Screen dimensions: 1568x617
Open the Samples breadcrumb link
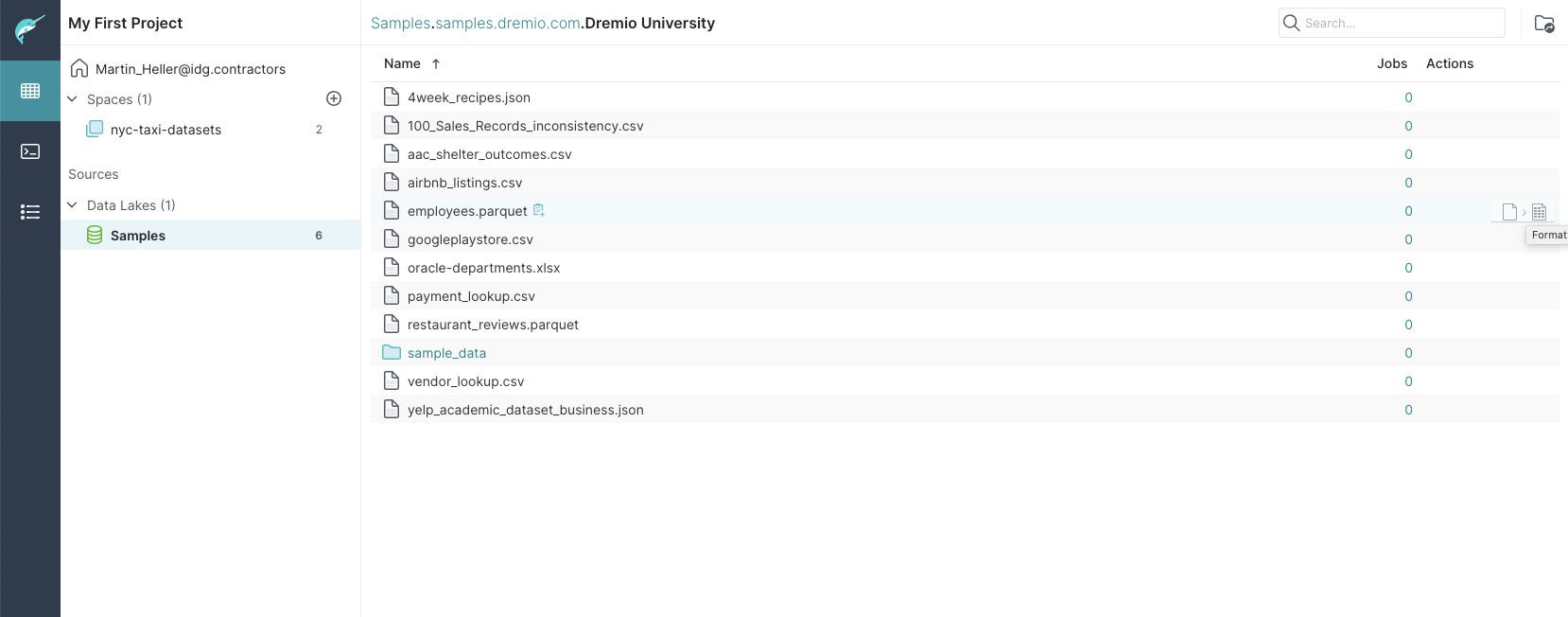click(400, 23)
